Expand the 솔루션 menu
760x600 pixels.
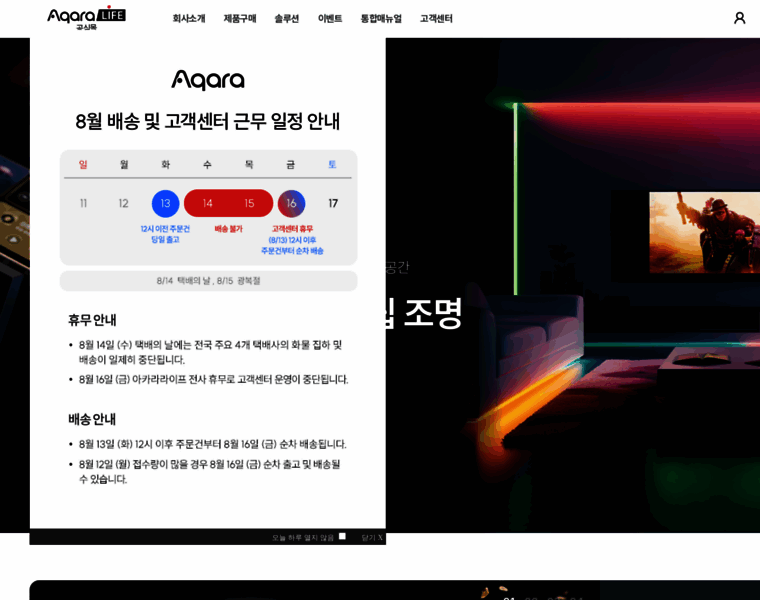tap(286, 18)
